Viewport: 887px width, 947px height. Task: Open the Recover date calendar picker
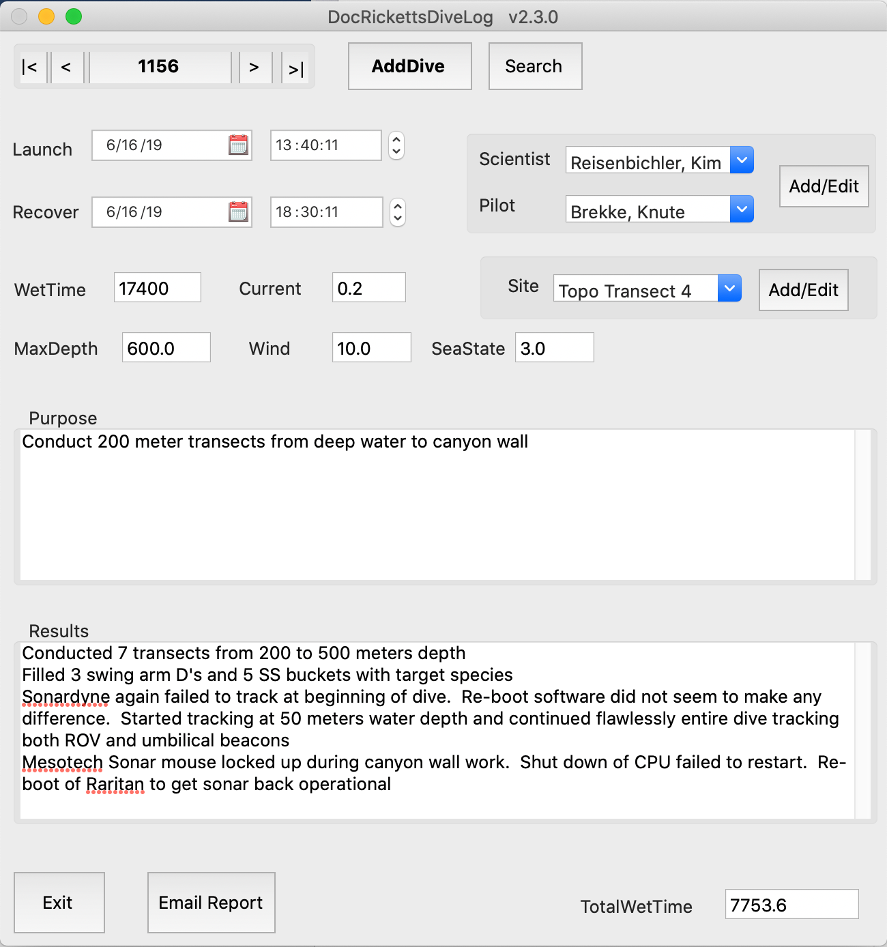[238, 212]
